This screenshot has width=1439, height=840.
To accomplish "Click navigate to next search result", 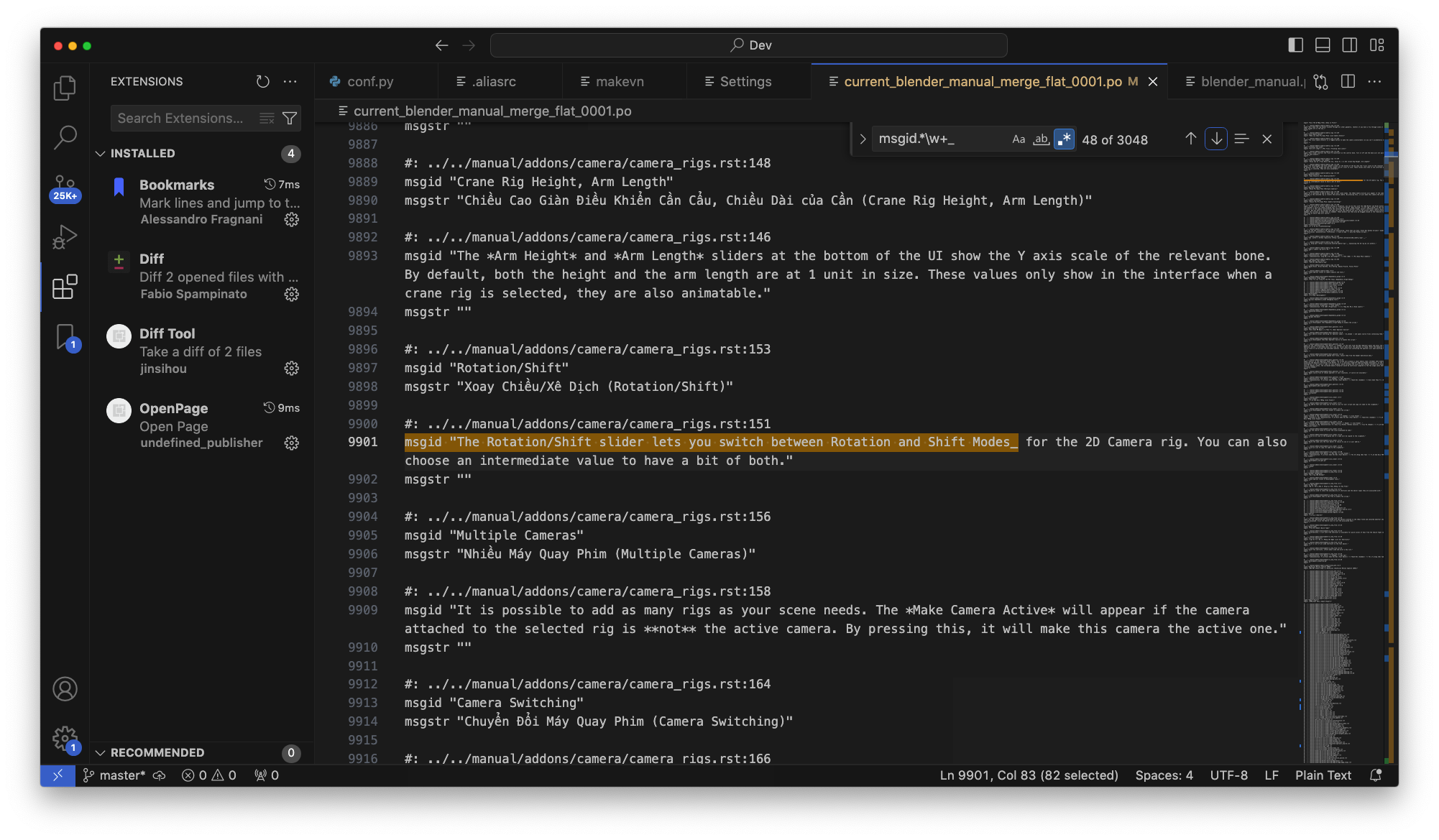I will [1215, 138].
